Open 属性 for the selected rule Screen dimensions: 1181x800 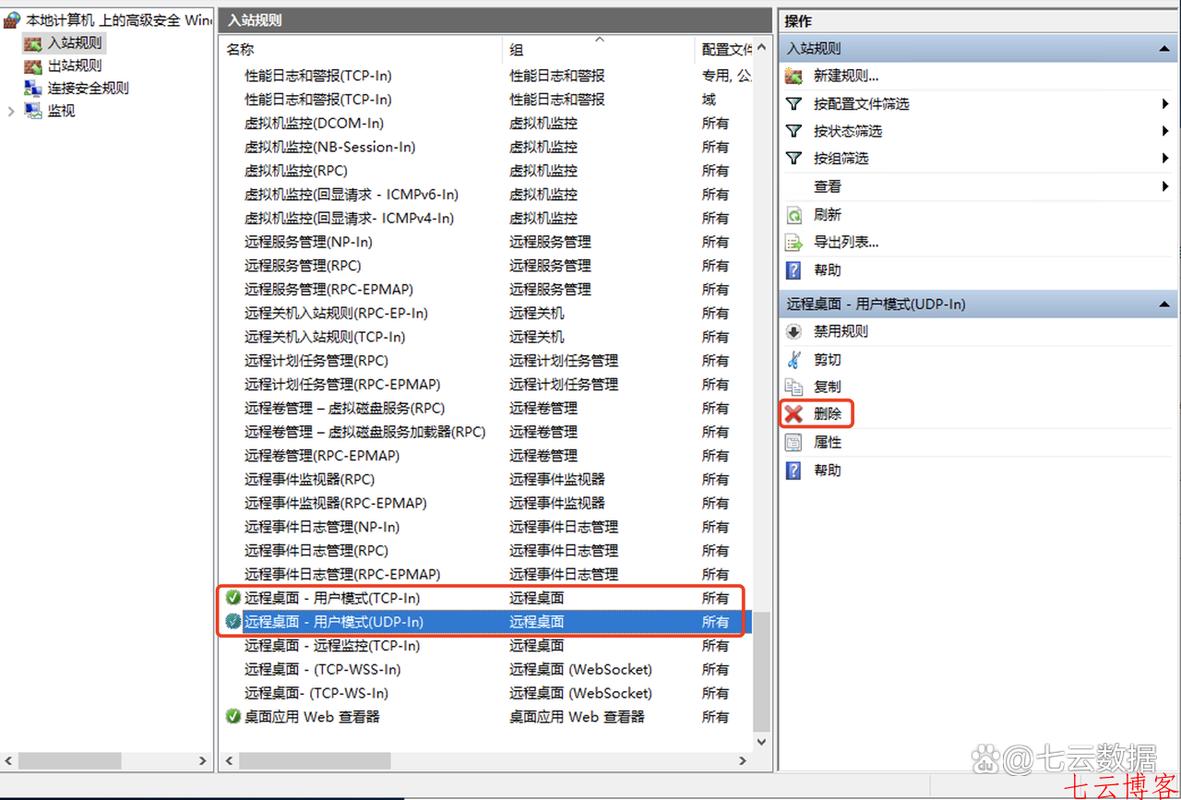827,441
